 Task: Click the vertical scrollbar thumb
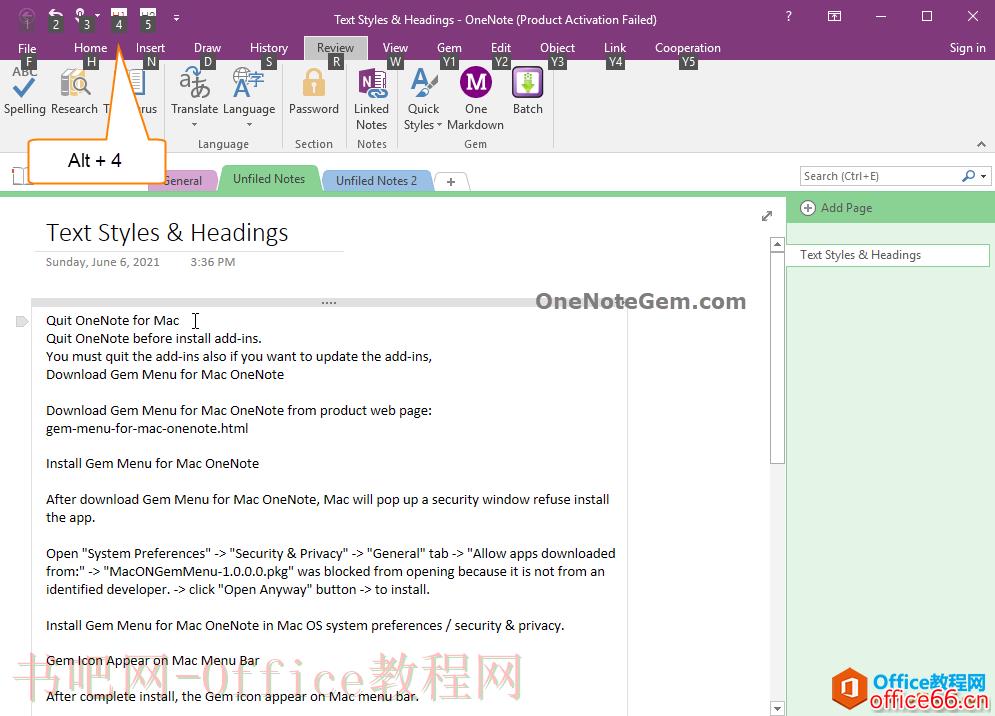point(777,358)
